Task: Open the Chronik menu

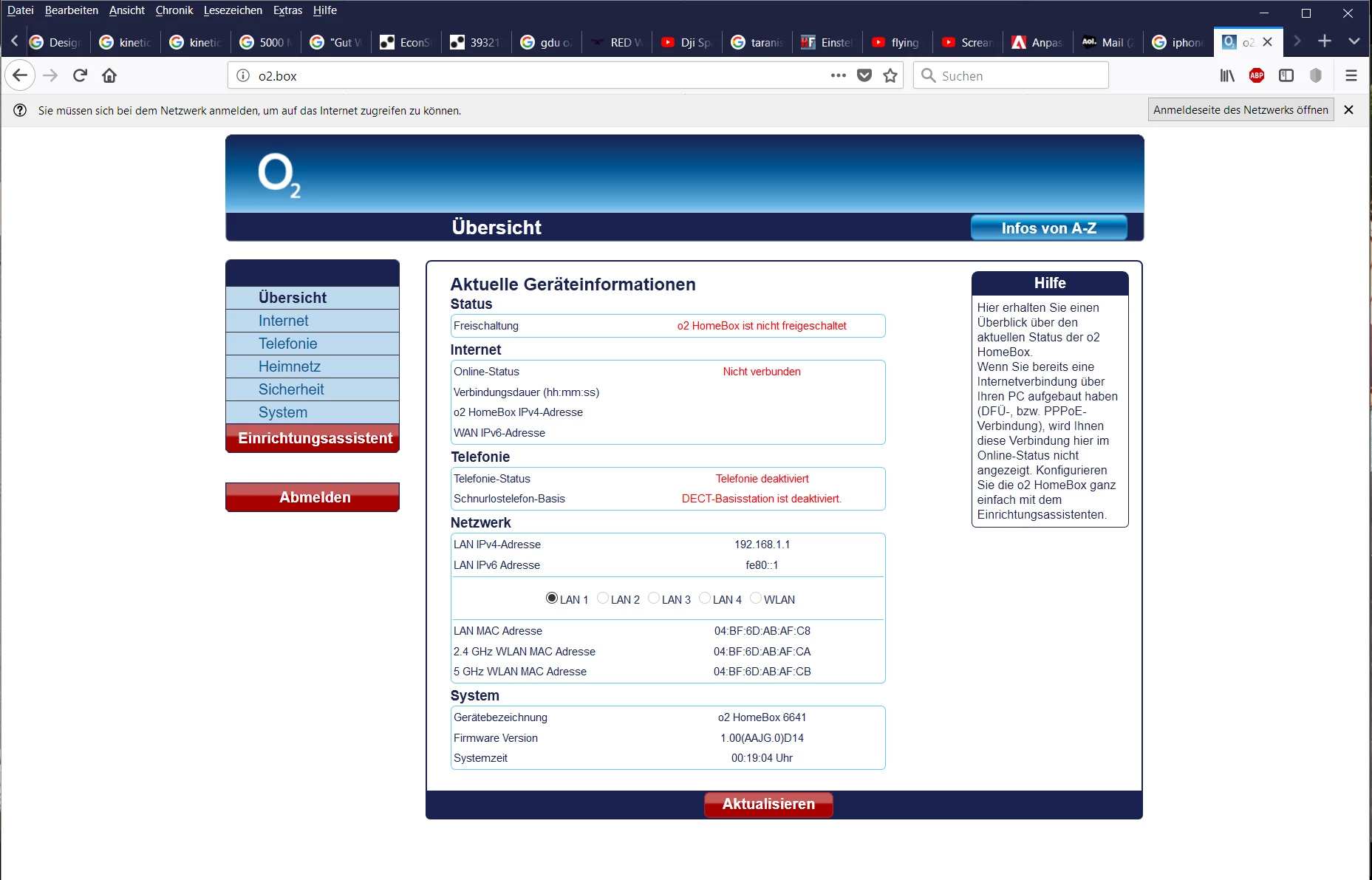Action: 174,10
